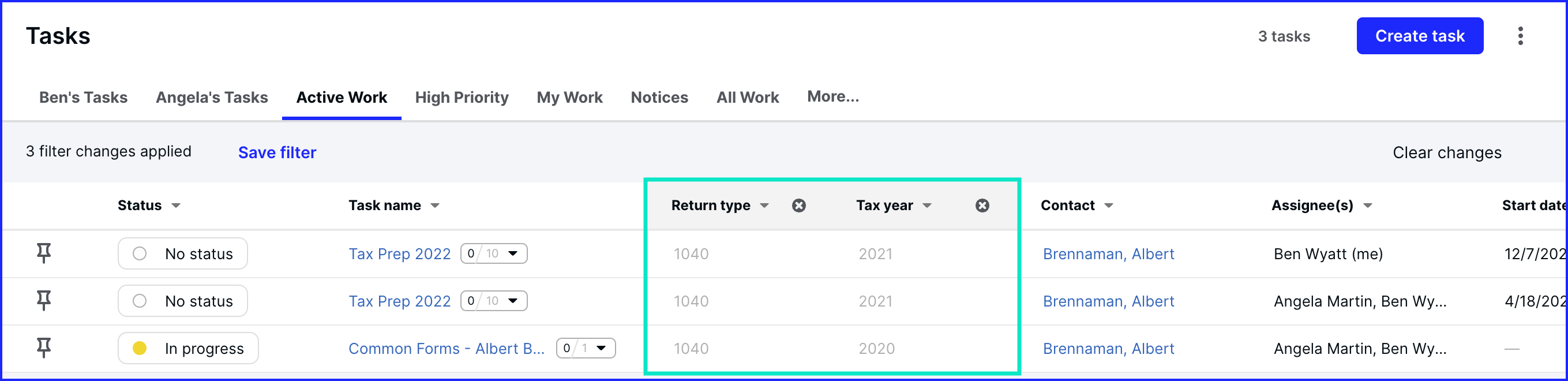This screenshot has width=1568, height=381.
Task: Pin the second Tax Prep 2022 task
Action: point(44,301)
